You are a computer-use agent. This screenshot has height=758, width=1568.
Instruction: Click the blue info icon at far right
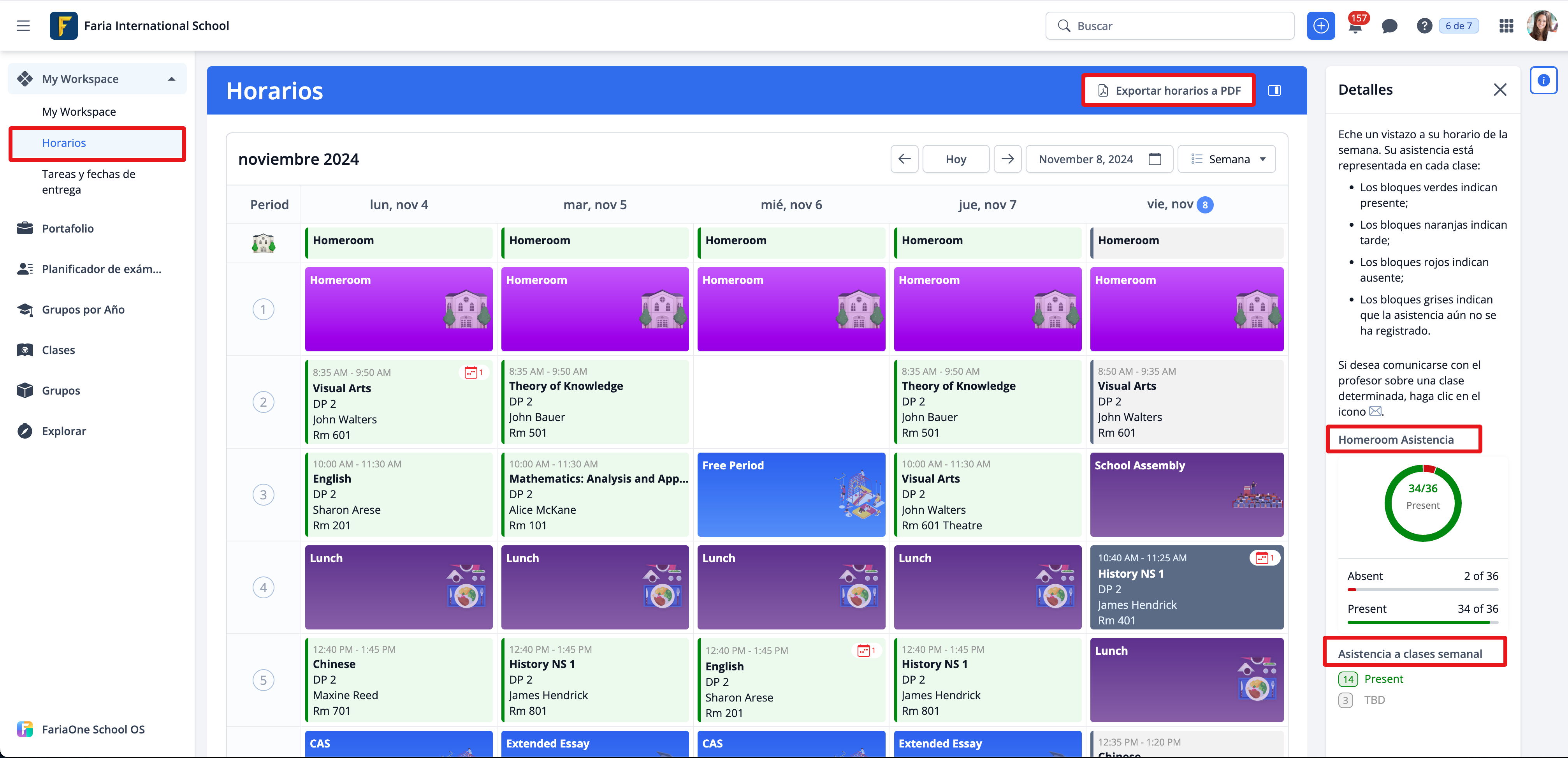pyautogui.click(x=1543, y=80)
